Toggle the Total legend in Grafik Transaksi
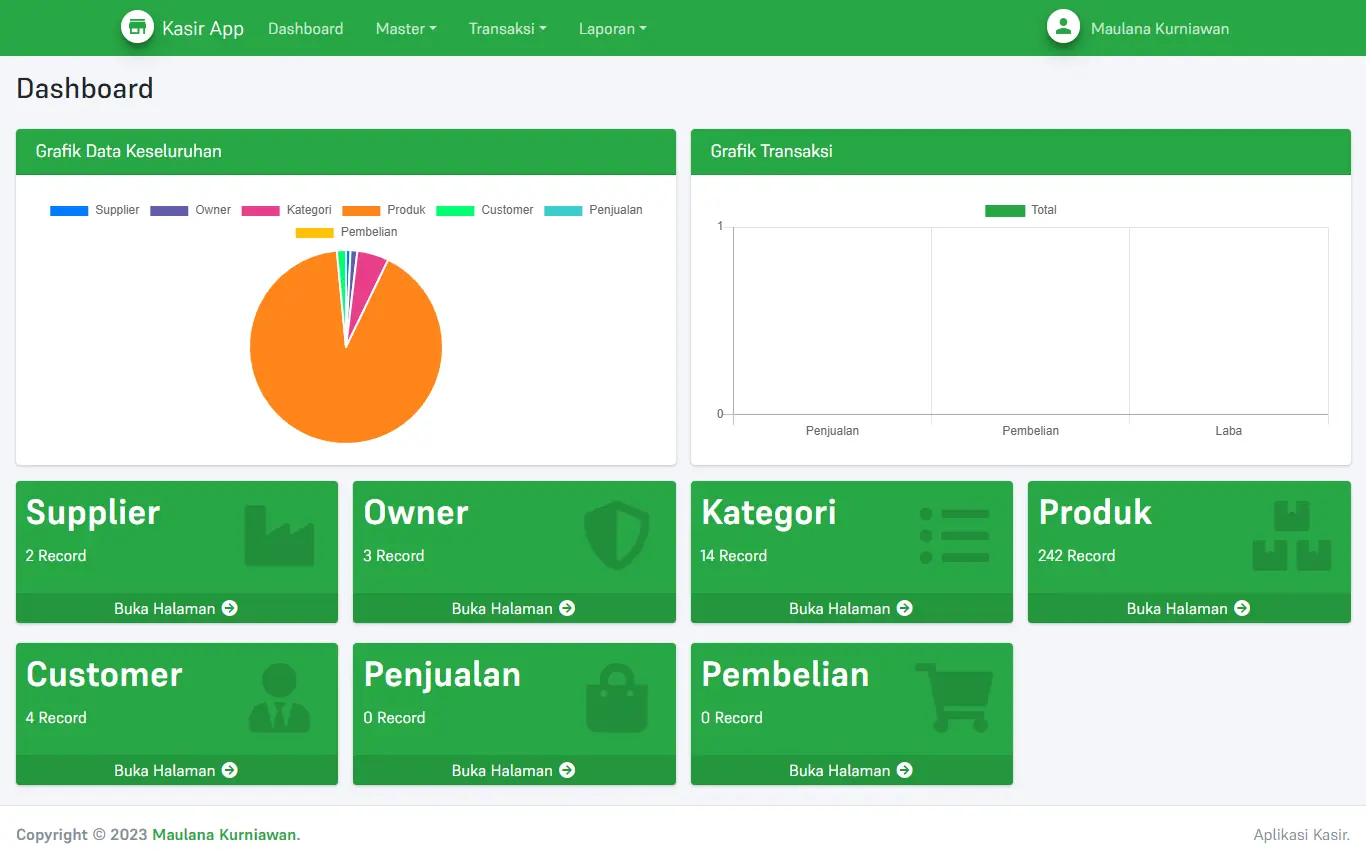The height and width of the screenshot is (862, 1366). click(x=1021, y=210)
